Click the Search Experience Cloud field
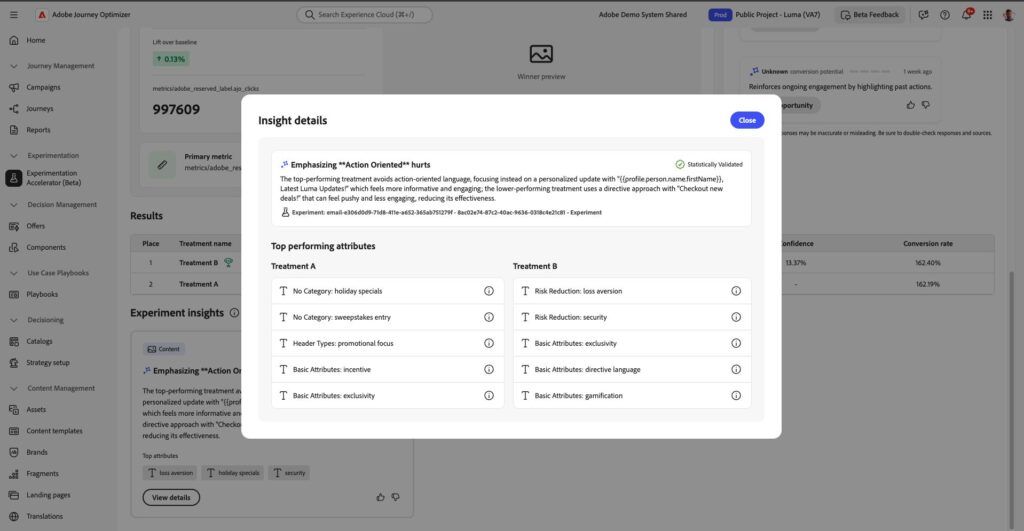Viewport: 1024px width, 531px height. pyautogui.click(x=364, y=14)
